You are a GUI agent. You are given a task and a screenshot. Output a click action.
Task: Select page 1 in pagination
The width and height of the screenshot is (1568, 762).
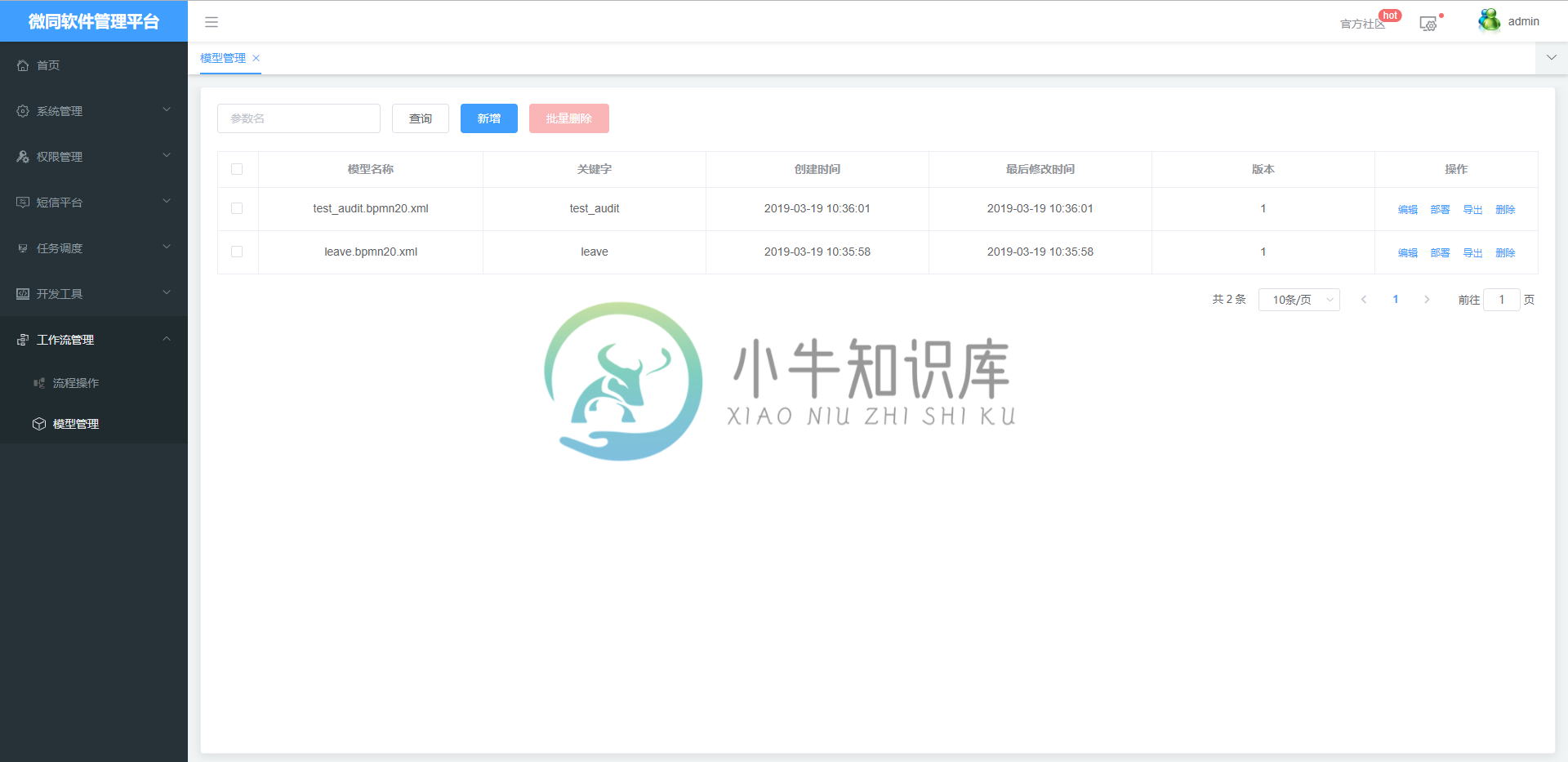click(1396, 300)
